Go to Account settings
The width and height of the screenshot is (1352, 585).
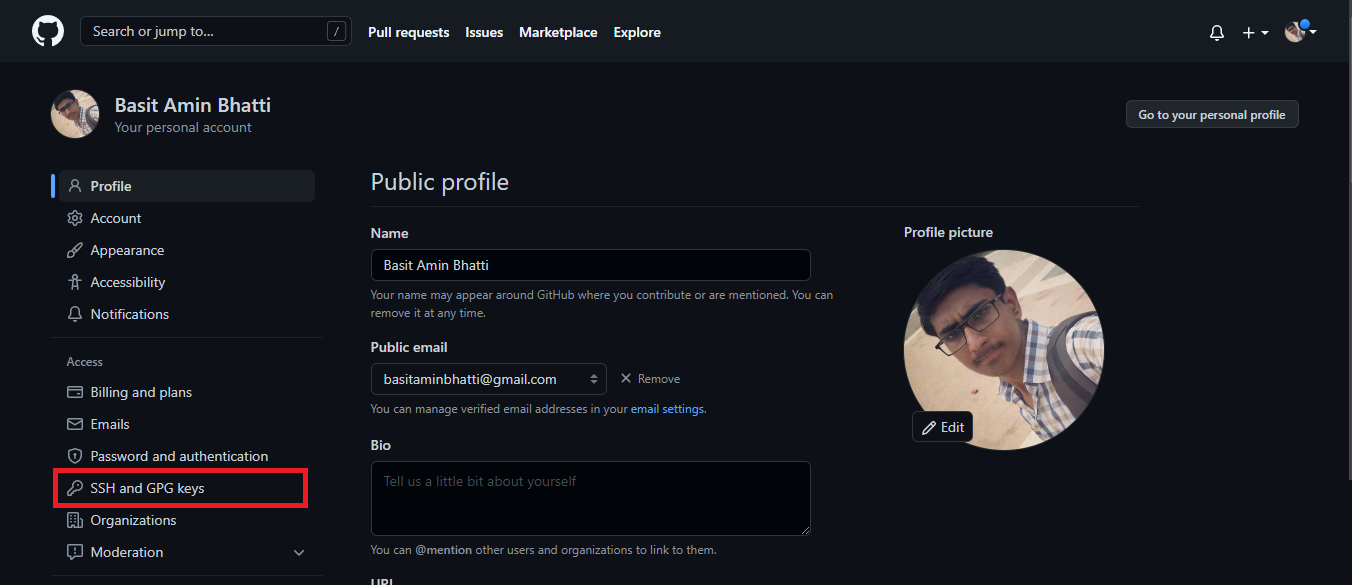pyautogui.click(x=187, y=218)
